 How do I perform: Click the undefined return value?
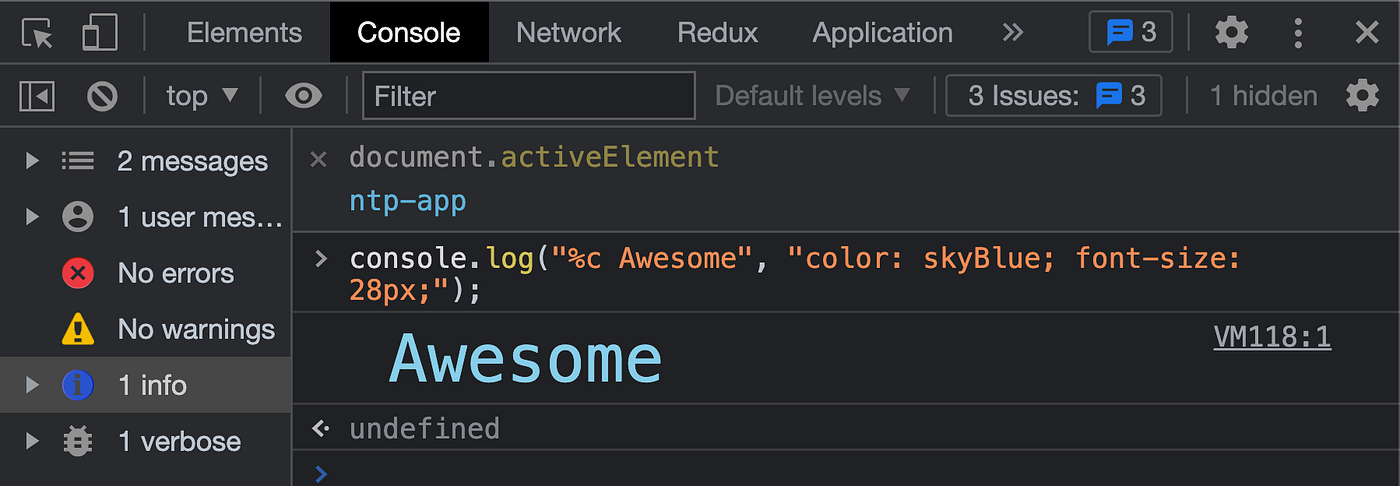coord(424,429)
